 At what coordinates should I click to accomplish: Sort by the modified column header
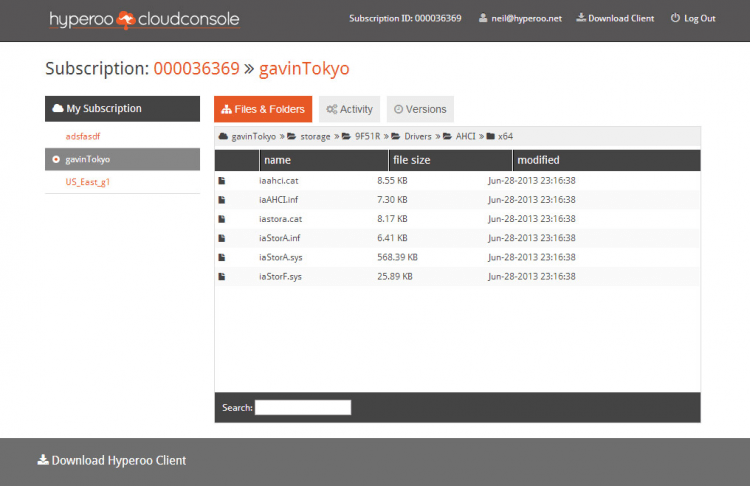coord(607,160)
